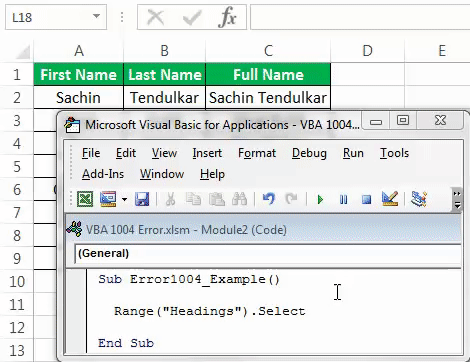
Task: Click the Module2 code window icon
Action: pos(74,229)
